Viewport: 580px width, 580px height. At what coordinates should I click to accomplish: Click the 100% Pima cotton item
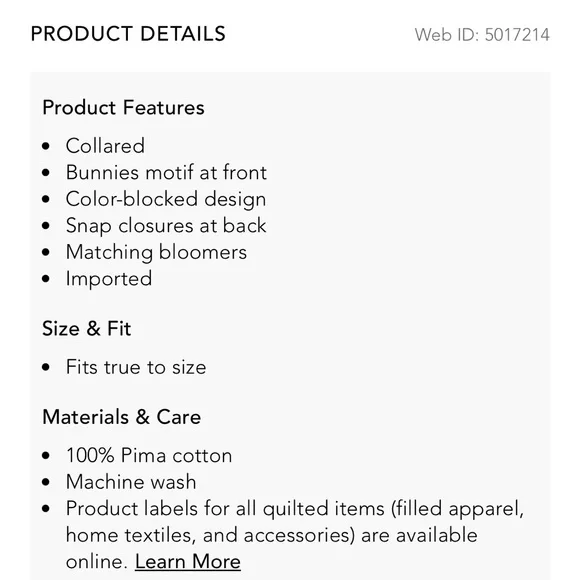149,455
